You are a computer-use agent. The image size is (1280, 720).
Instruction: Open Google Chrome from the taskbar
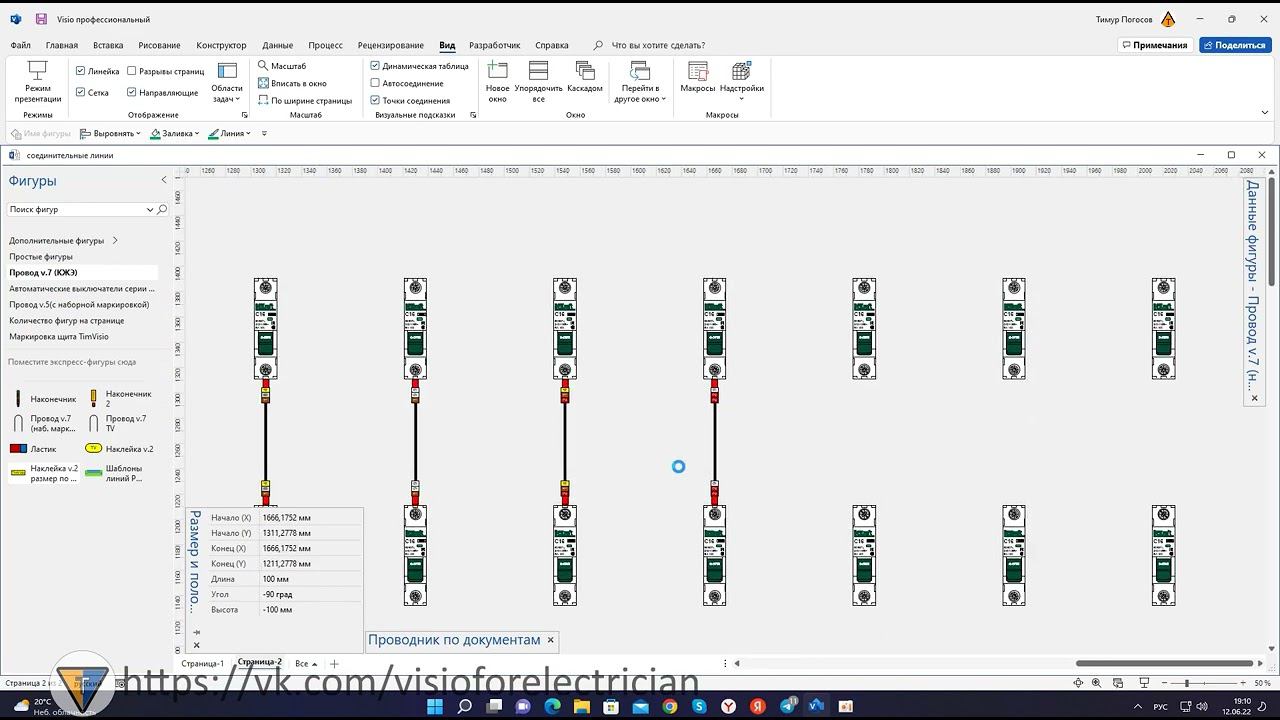point(670,706)
